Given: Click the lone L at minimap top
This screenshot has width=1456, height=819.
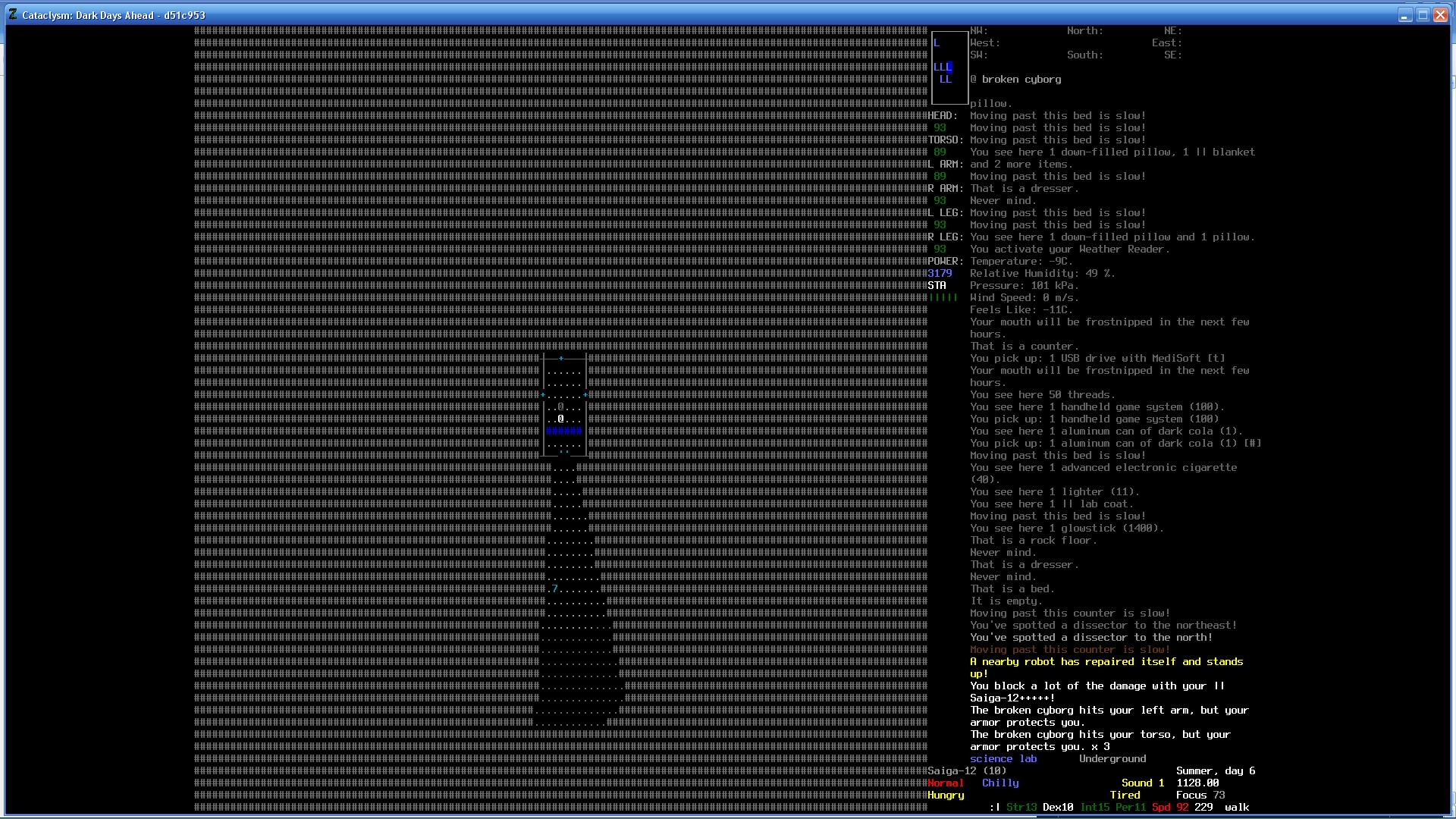Looking at the screenshot, I should (937, 42).
